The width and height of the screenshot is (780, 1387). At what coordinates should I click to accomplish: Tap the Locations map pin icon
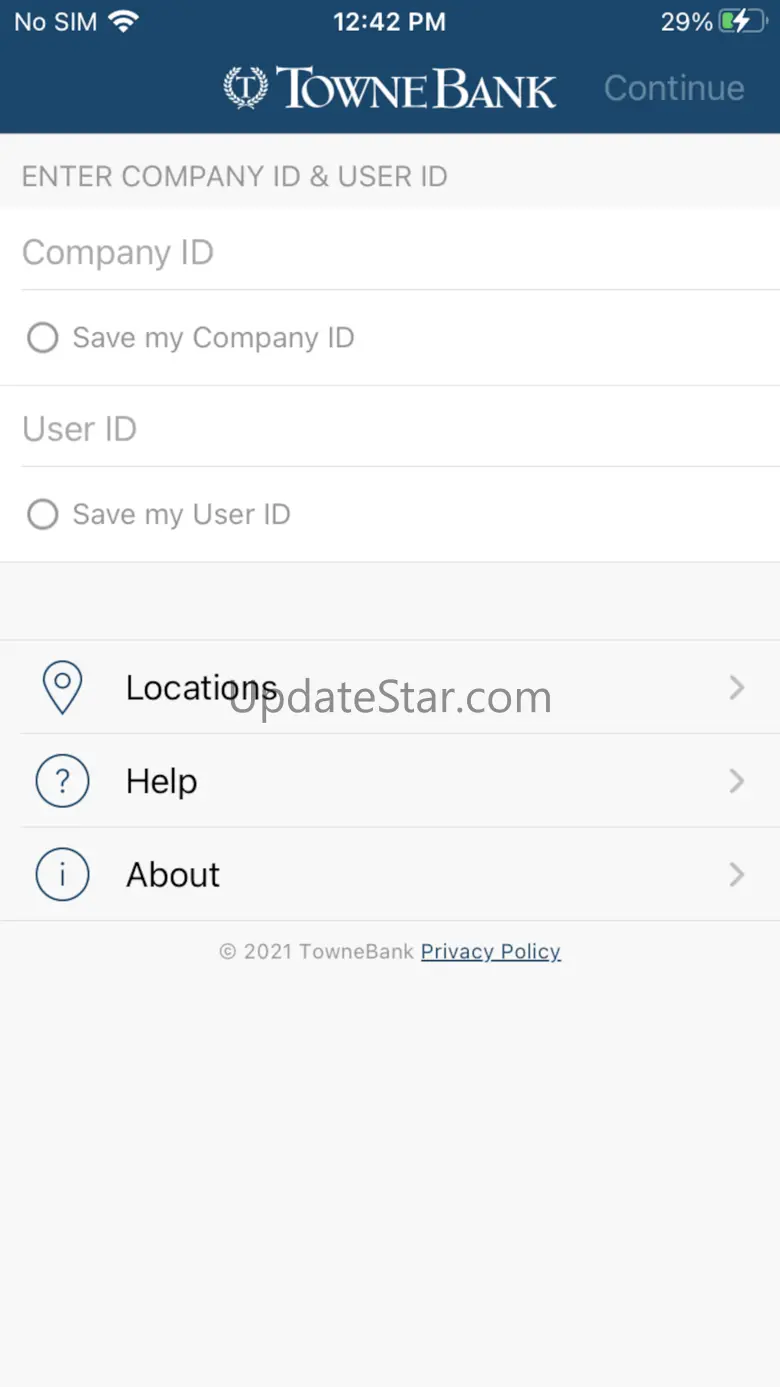pyautogui.click(x=62, y=687)
